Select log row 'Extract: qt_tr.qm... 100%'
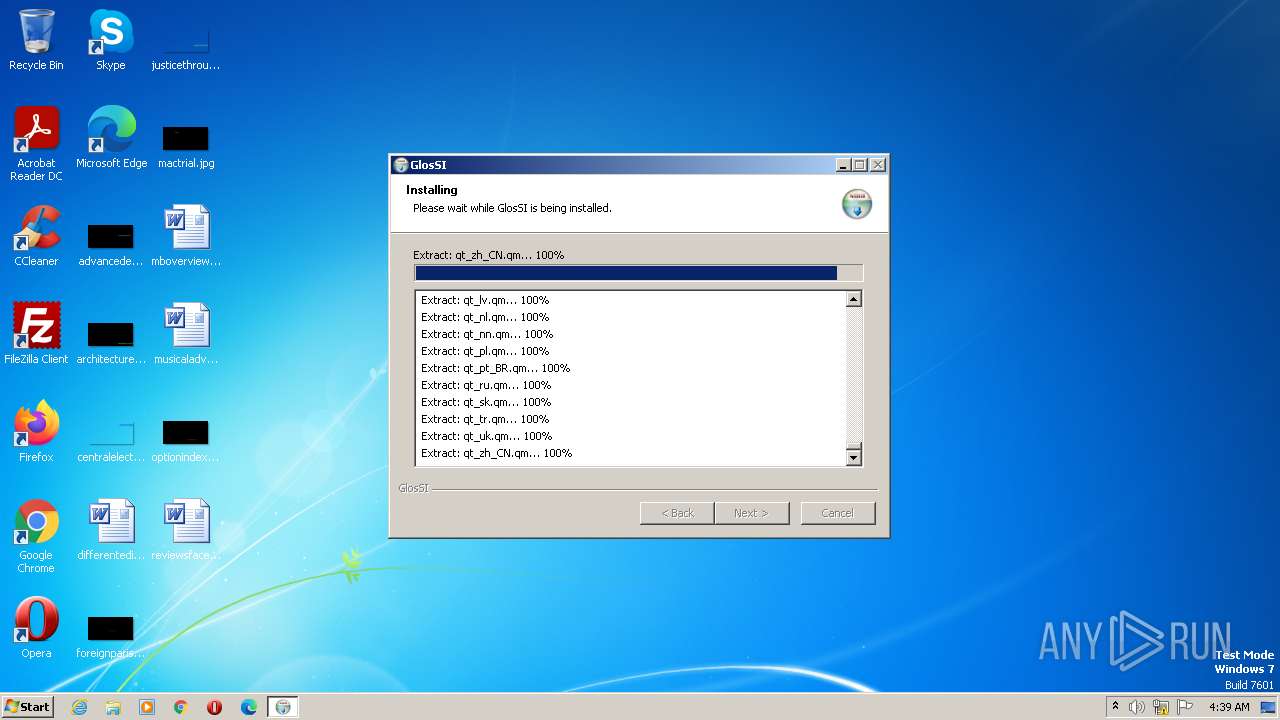 pos(485,419)
